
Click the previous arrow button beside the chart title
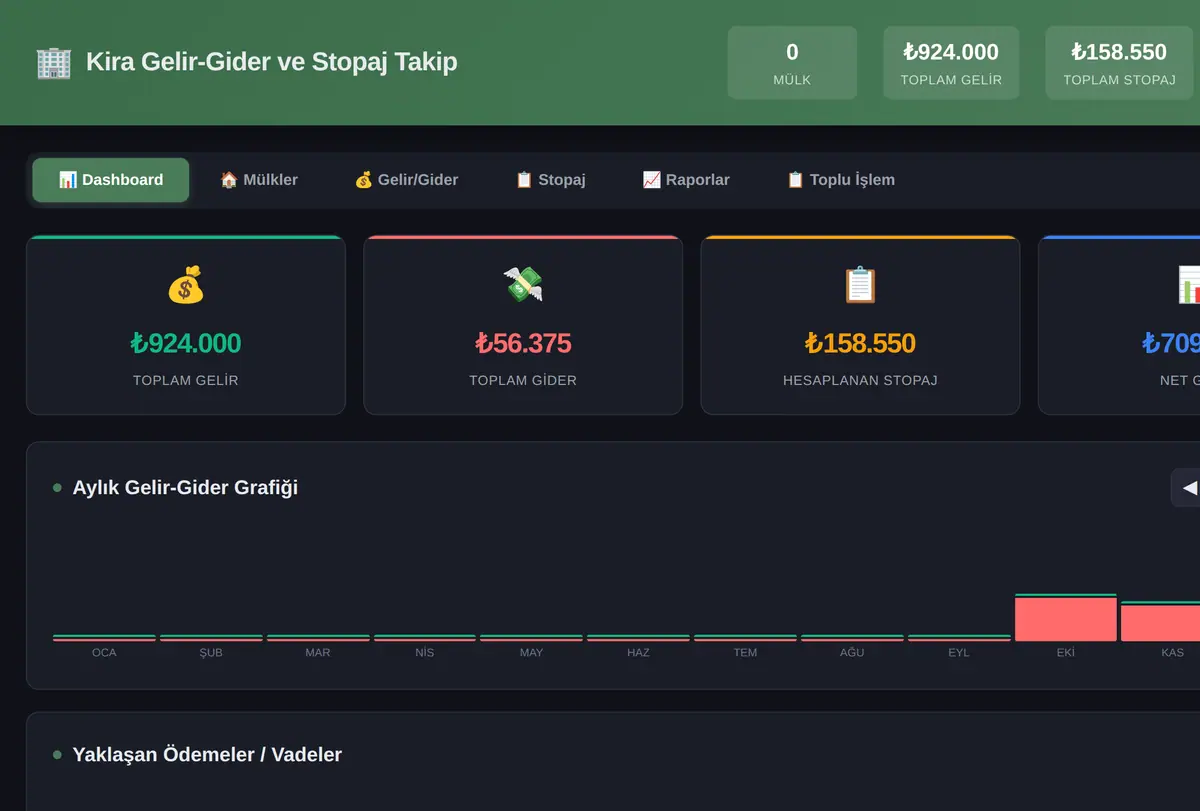pyautogui.click(x=1188, y=488)
